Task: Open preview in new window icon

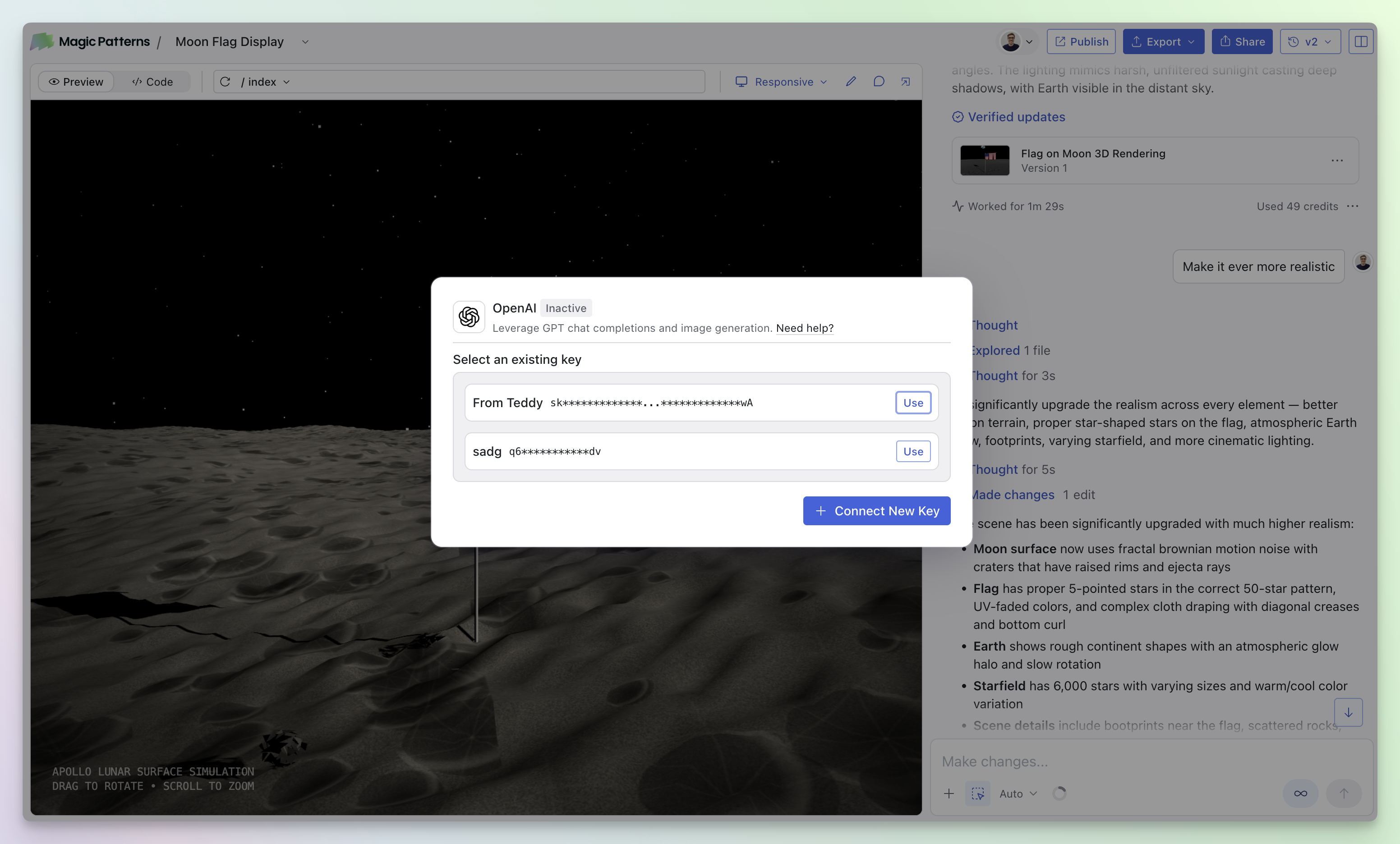Action: click(906, 82)
